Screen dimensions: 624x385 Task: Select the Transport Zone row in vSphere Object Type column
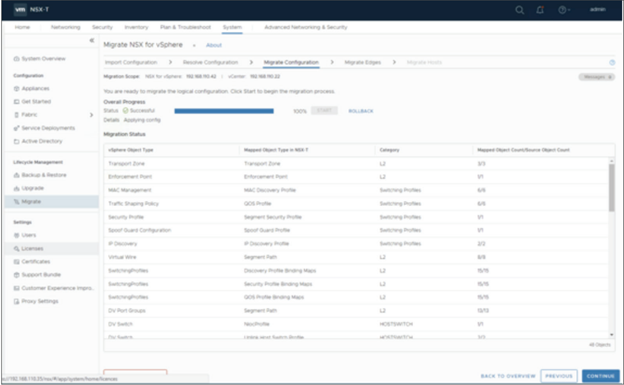pyautogui.click(x=127, y=164)
